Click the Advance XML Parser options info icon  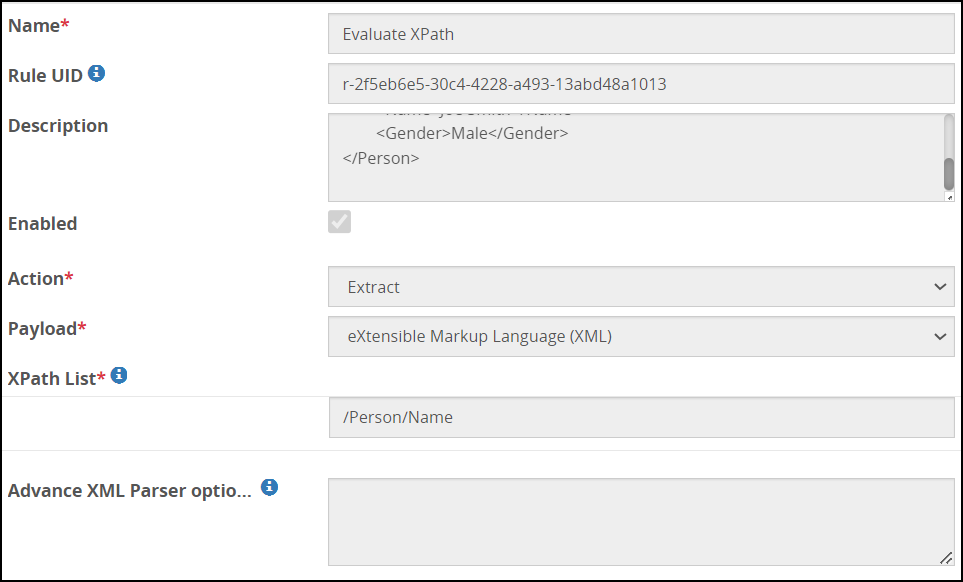click(x=269, y=488)
